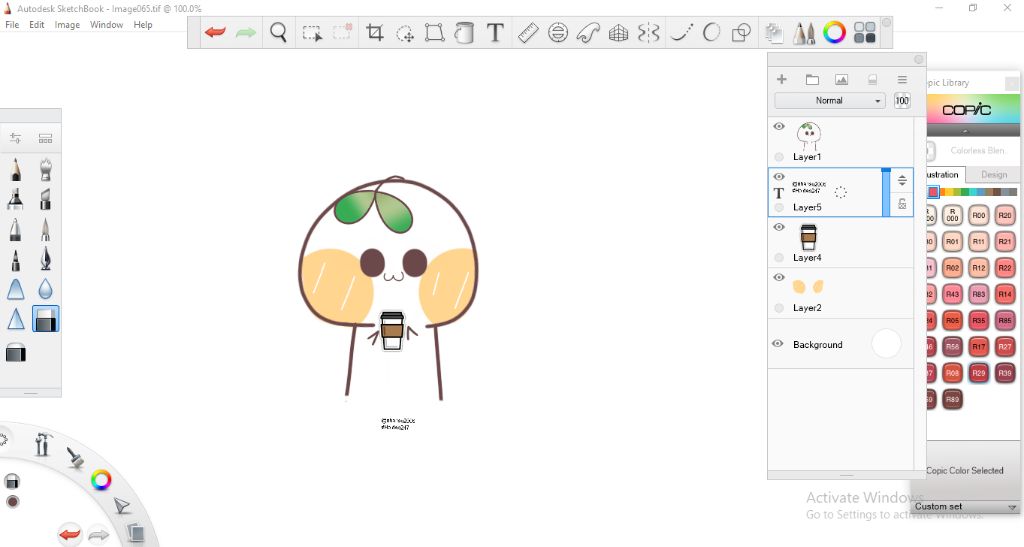Screen dimensions: 1024x547
Task: Open the layer panel hamburger menu
Action: [x=902, y=79]
